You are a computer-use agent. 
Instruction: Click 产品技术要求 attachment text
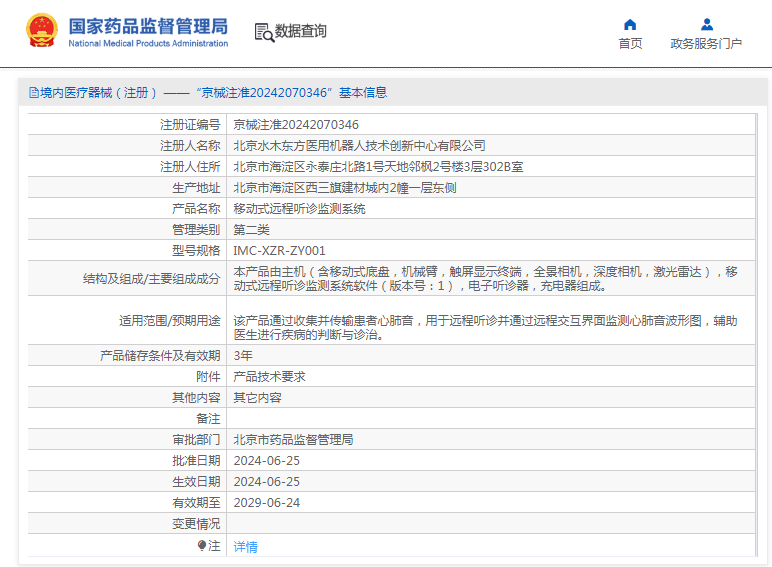269,377
